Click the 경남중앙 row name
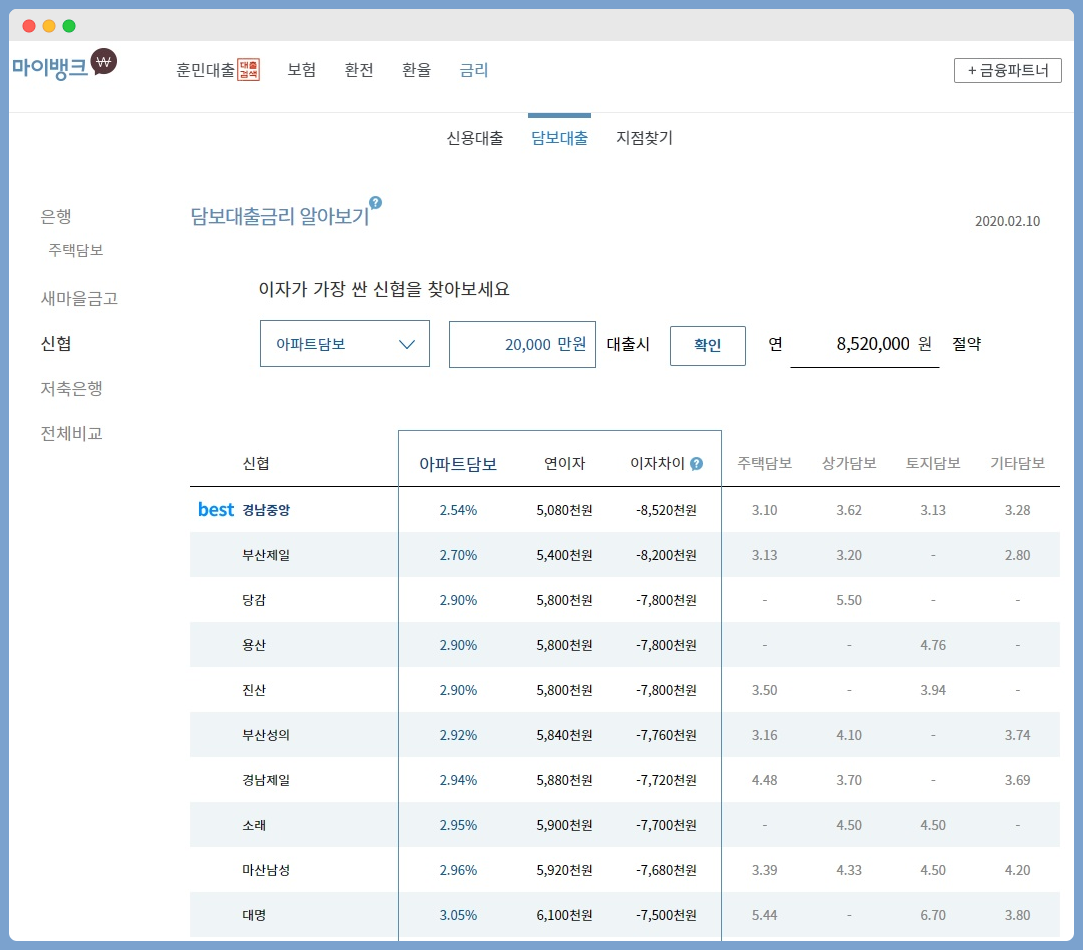1083x950 pixels. point(266,510)
